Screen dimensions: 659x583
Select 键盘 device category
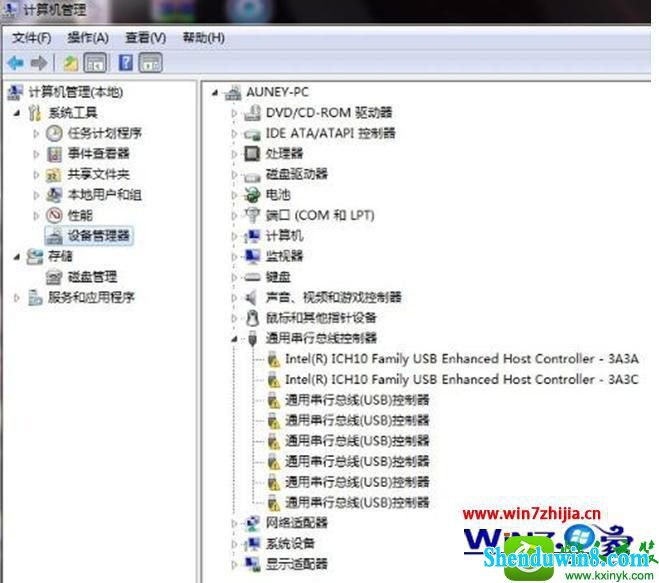pyautogui.click(x=278, y=277)
